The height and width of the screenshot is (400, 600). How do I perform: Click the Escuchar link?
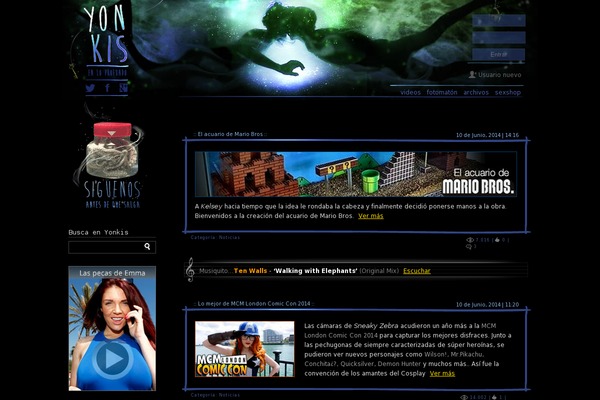coord(417,271)
